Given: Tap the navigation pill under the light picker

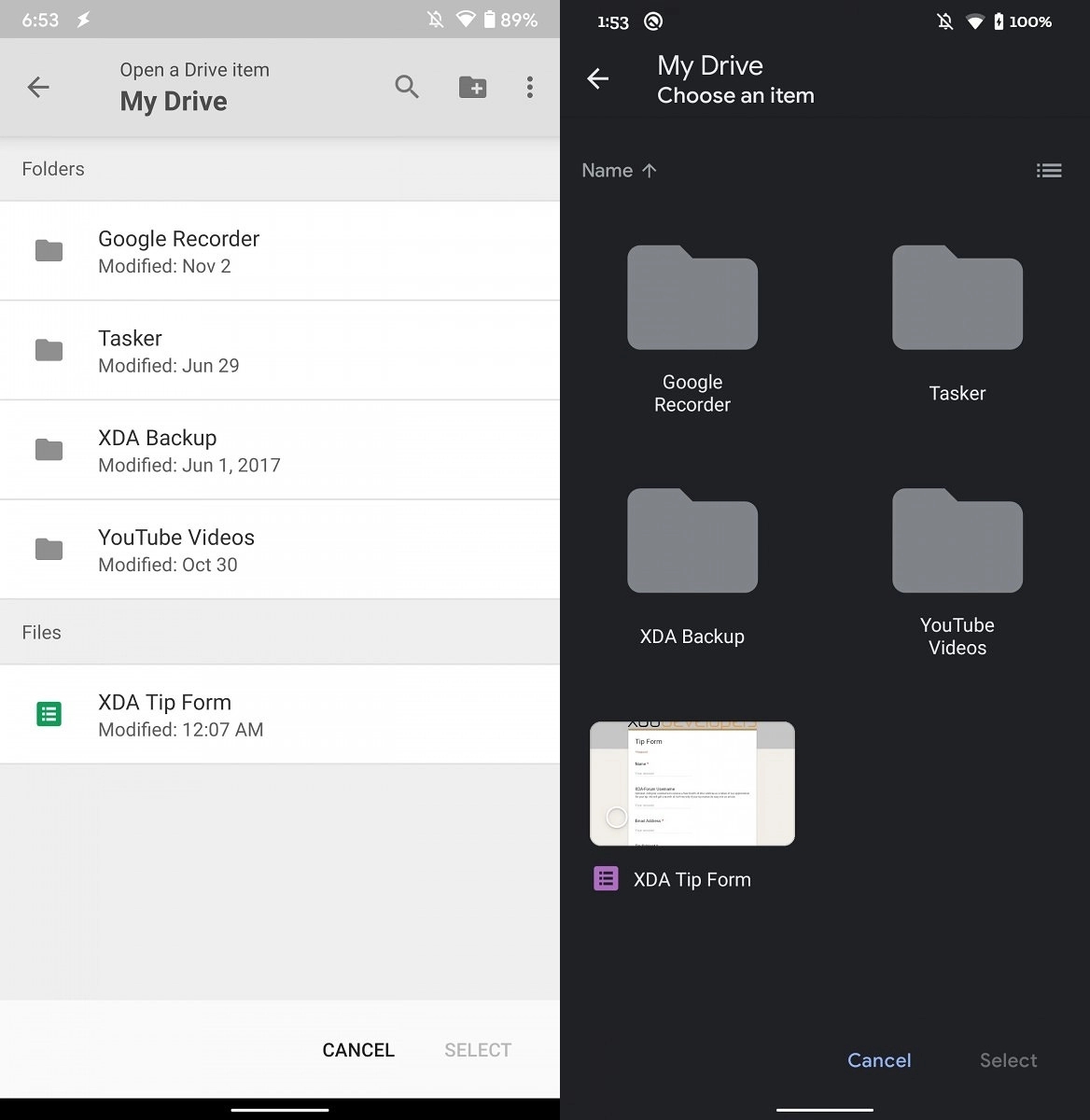Looking at the screenshot, I should 280,1110.
